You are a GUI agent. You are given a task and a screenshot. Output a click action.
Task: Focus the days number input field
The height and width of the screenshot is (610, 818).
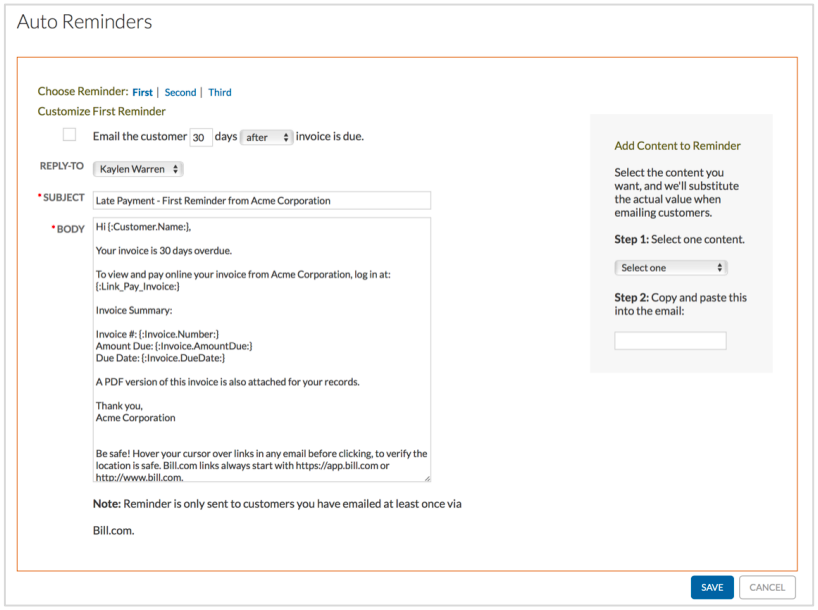coord(201,137)
